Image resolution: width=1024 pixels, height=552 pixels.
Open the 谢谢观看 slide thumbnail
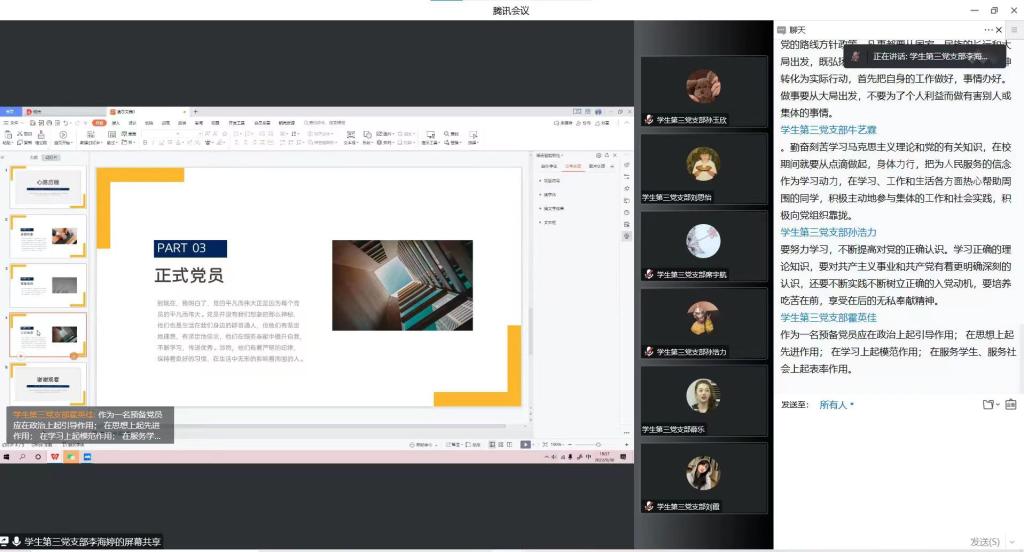click(x=48, y=381)
